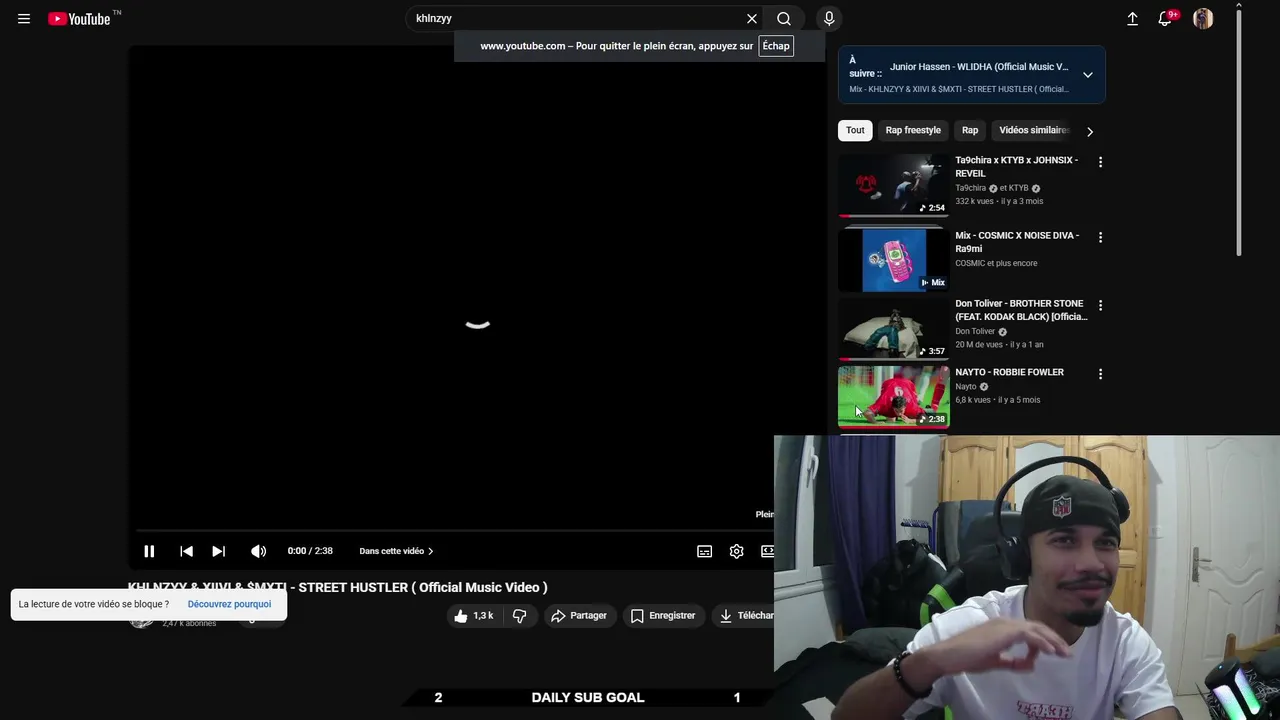The height and width of the screenshot is (720, 1280).
Task: Select the 'Rap' filter chip
Action: coord(970,130)
